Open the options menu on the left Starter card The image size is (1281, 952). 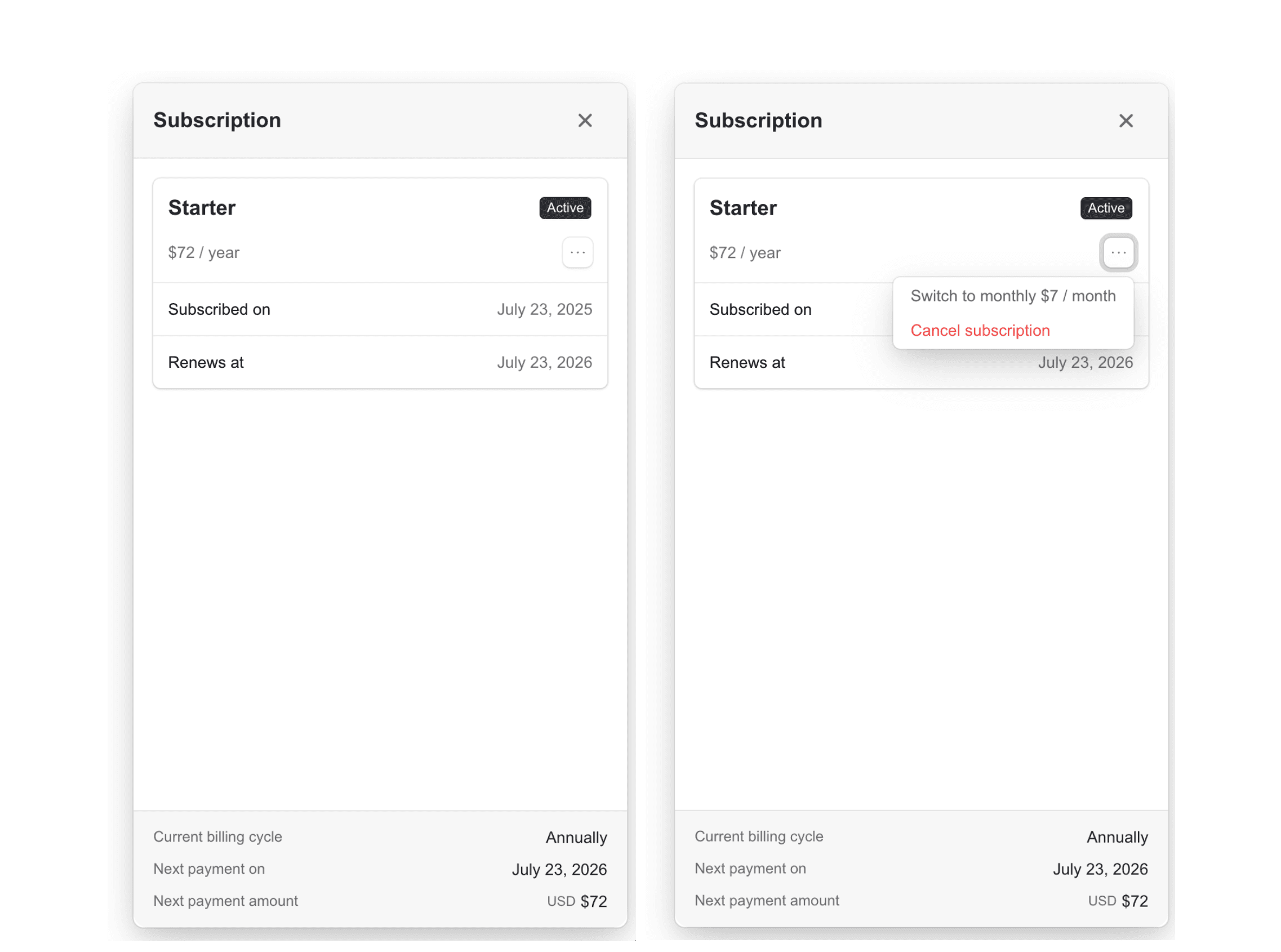point(577,252)
